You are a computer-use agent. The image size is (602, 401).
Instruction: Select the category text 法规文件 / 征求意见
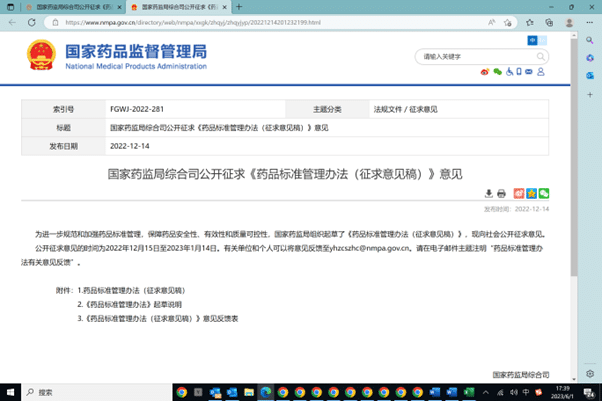[x=405, y=109]
